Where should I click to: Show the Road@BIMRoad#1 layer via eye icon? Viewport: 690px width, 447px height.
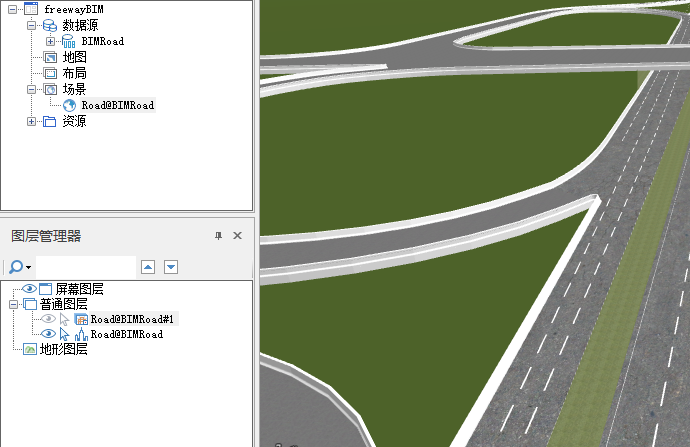48,319
